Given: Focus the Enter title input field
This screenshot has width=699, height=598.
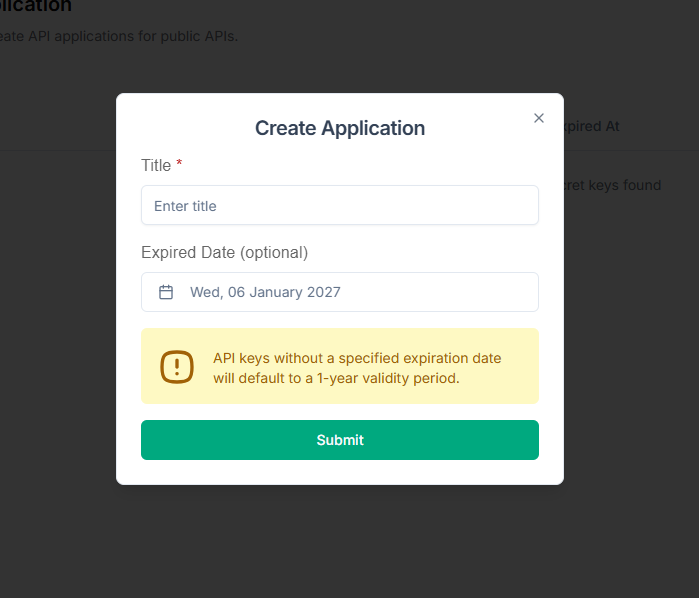Looking at the screenshot, I should 340,205.
